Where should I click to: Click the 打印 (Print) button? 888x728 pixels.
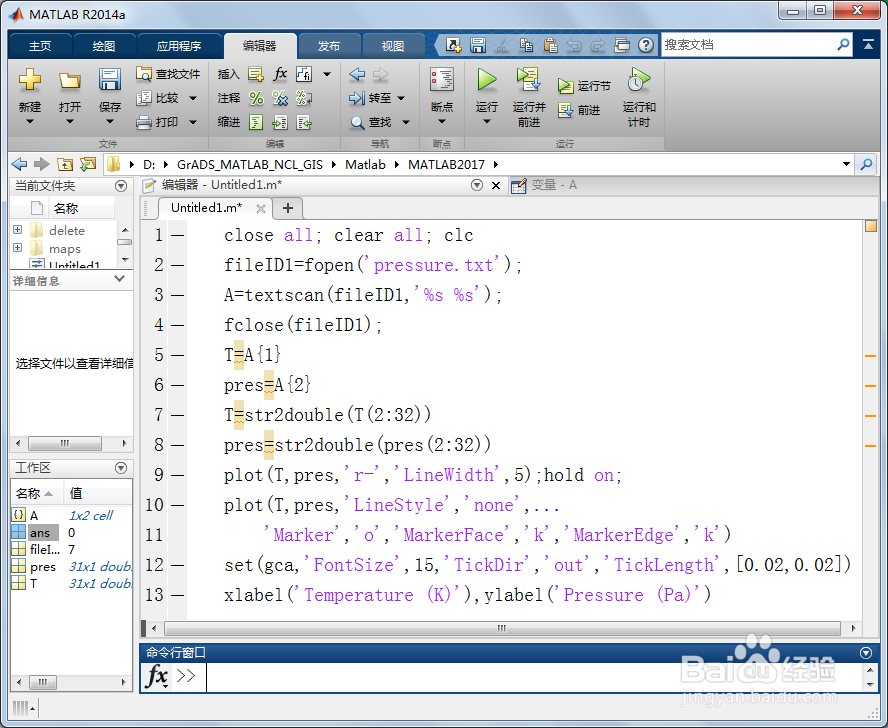(x=159, y=122)
